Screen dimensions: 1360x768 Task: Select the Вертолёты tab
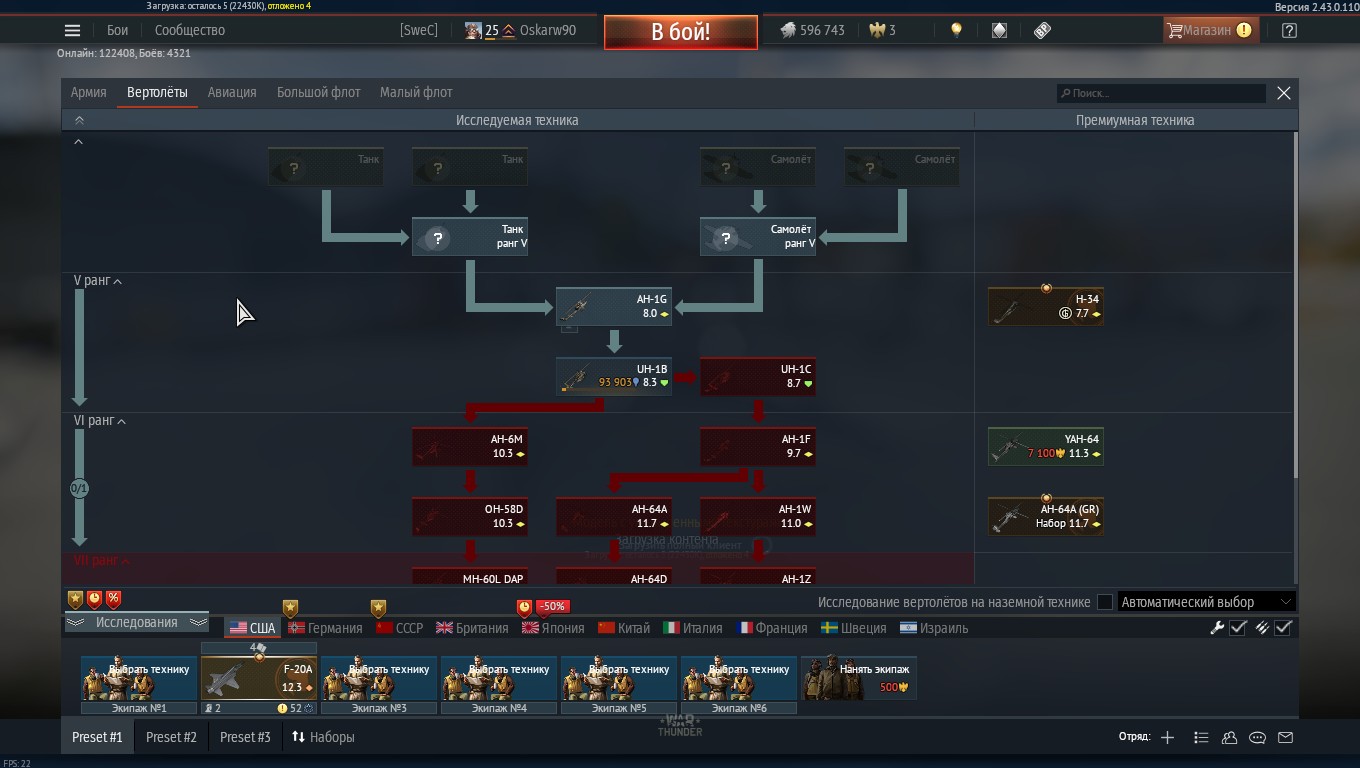(157, 92)
